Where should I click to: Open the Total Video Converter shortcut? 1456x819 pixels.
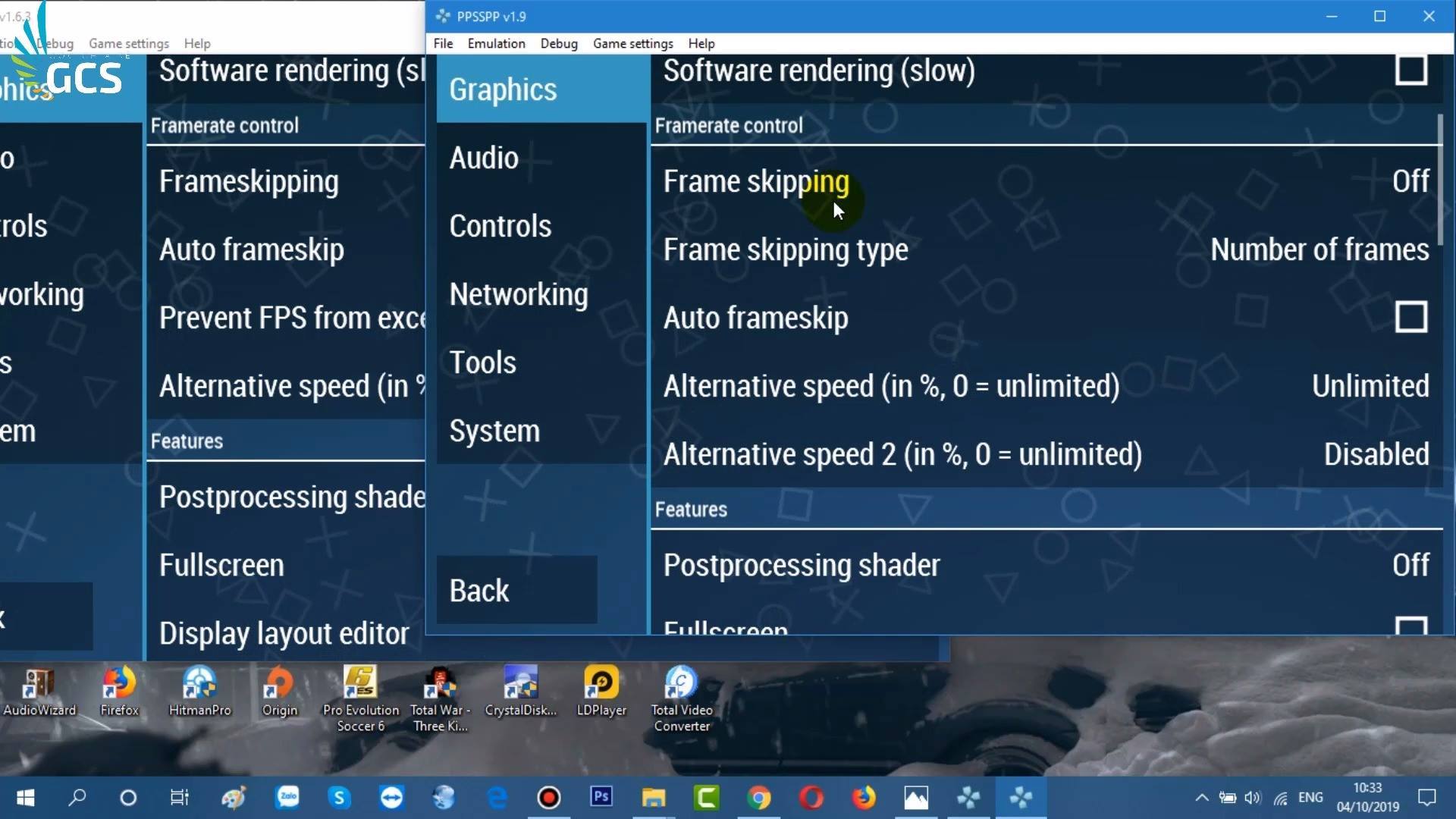tap(682, 699)
